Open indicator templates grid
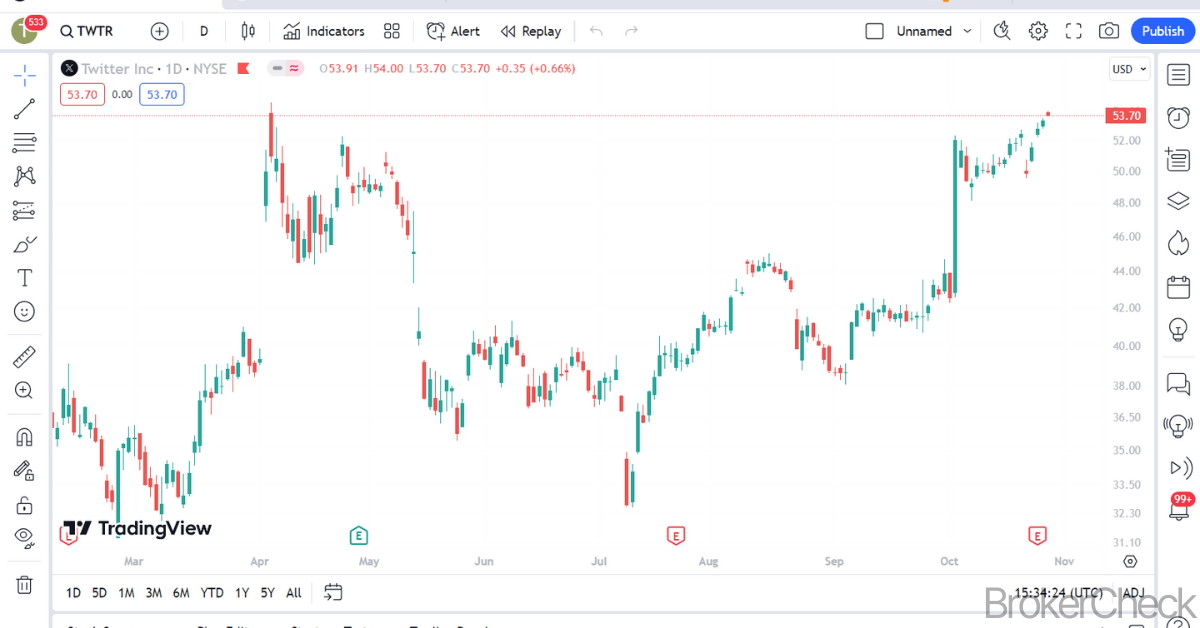 coord(392,31)
